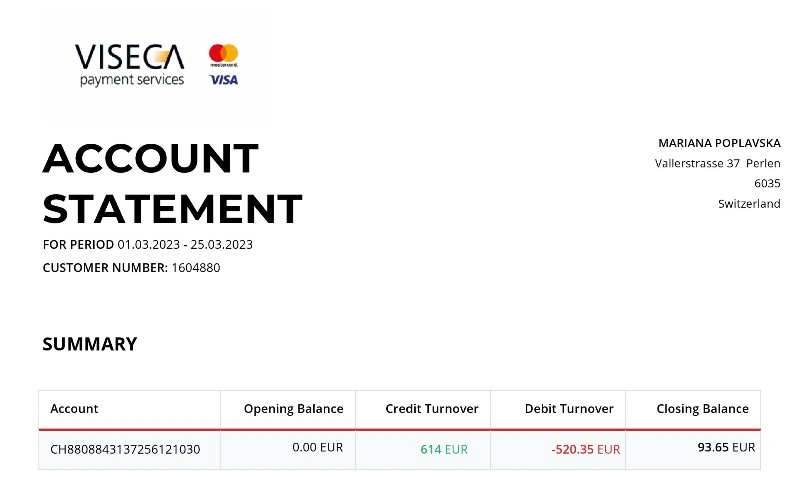Click the Switzerland country line
The image size is (800, 477).
pos(749,204)
